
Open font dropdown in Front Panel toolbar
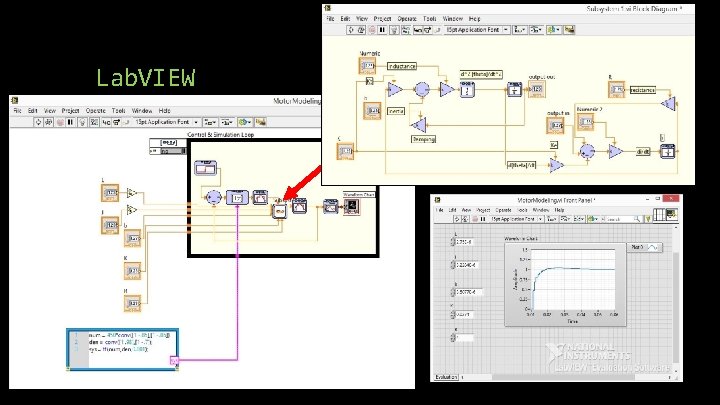[518, 219]
